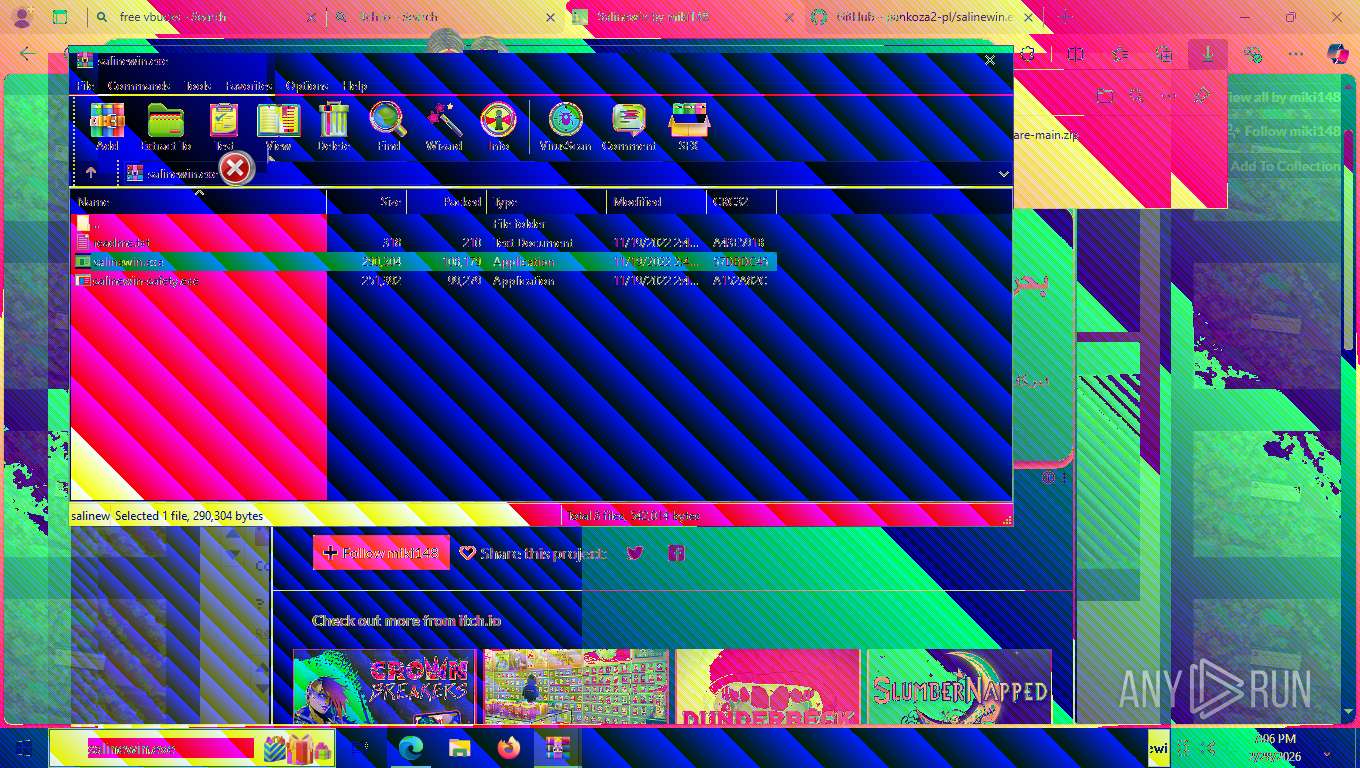Open the Crown Breakers game thumbnail
Viewport: 1360px width, 768px height.
click(384, 686)
